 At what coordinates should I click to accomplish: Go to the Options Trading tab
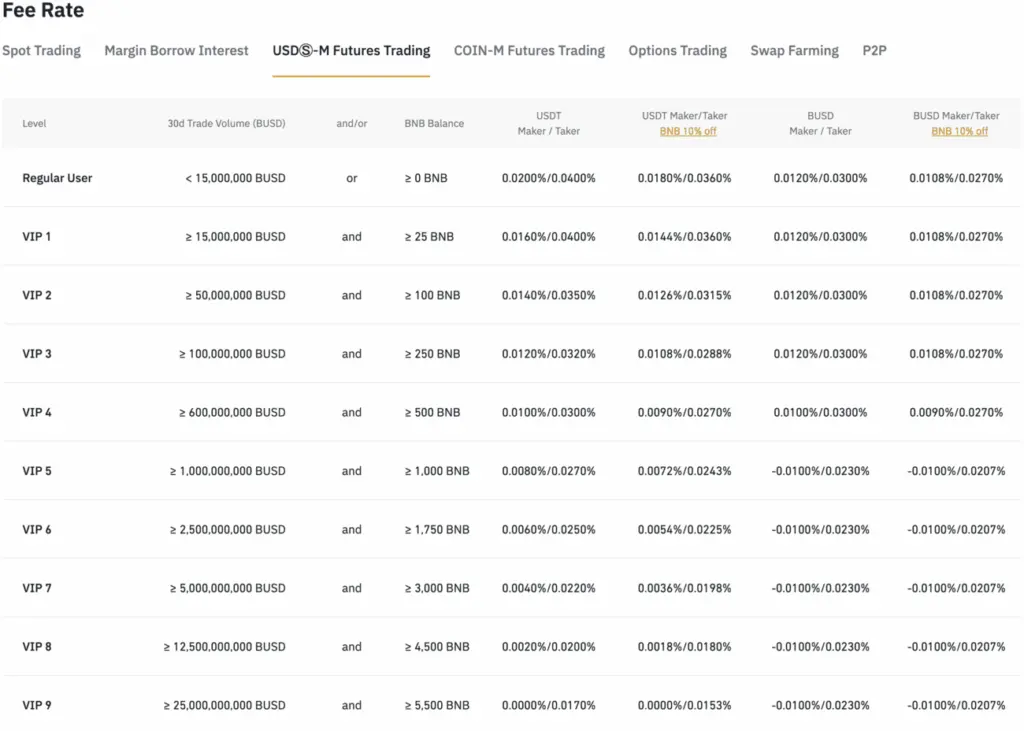coord(677,50)
